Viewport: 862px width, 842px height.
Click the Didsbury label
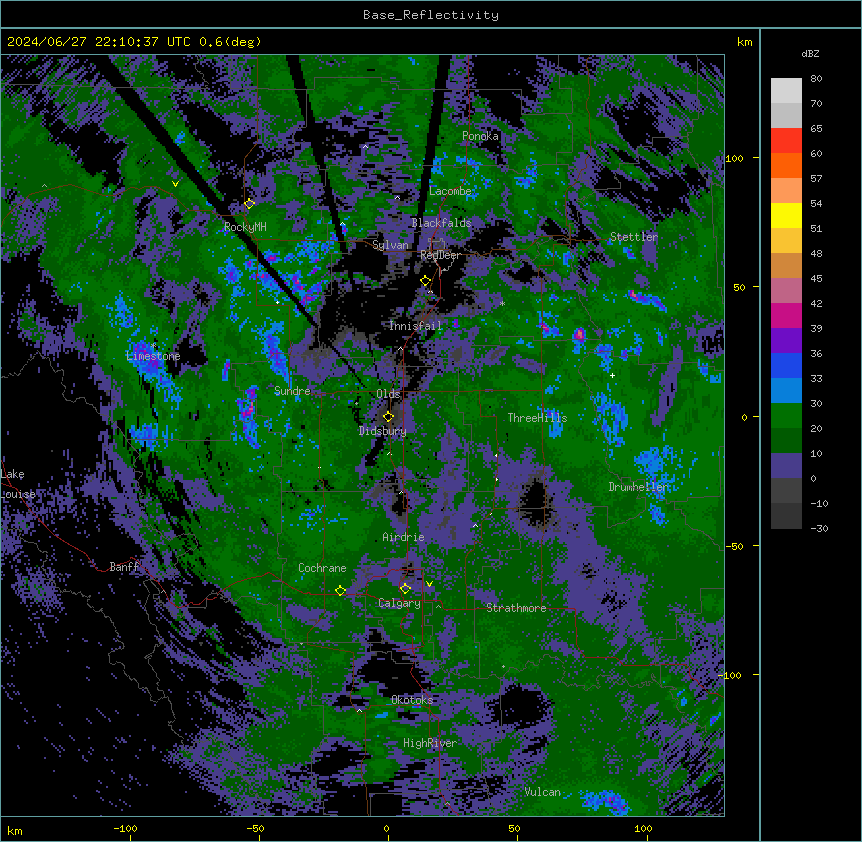click(x=383, y=431)
